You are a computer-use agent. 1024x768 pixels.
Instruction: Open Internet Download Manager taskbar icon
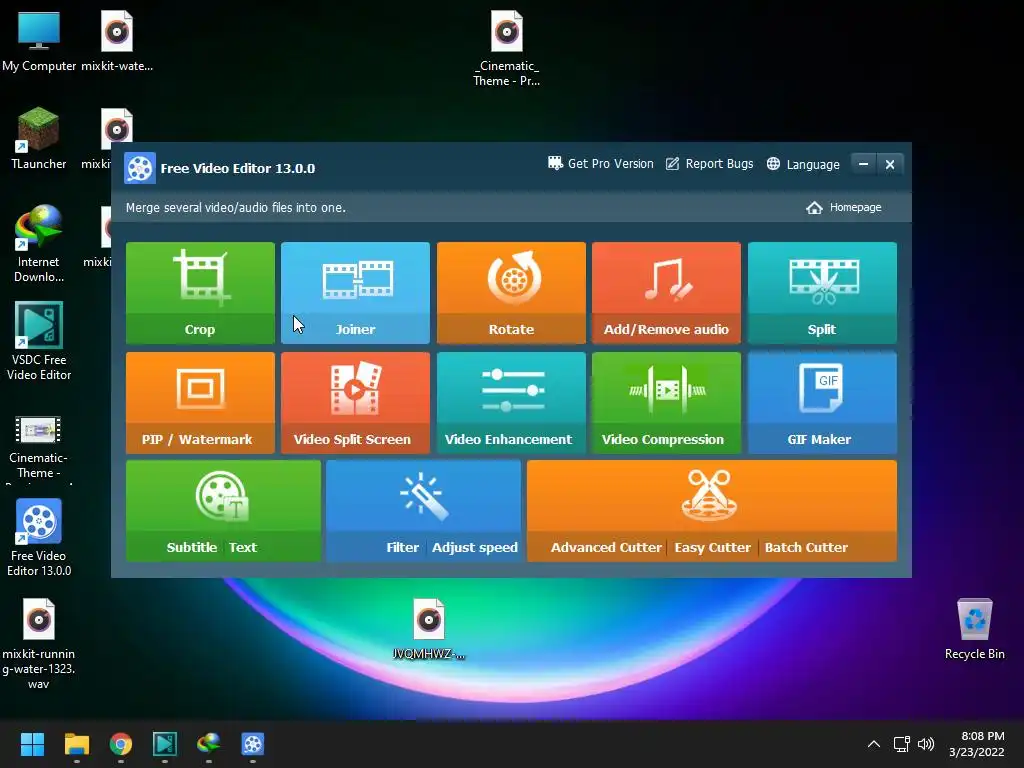click(208, 744)
